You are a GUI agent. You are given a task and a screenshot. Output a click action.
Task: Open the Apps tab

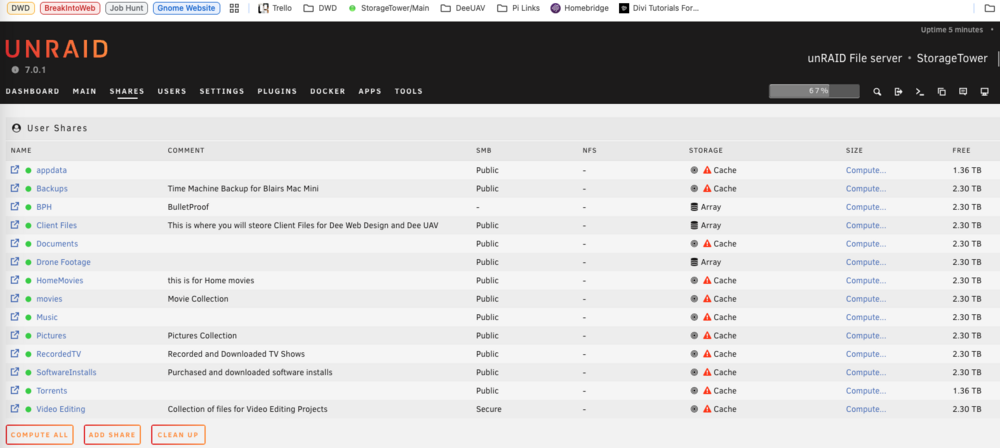(x=370, y=91)
